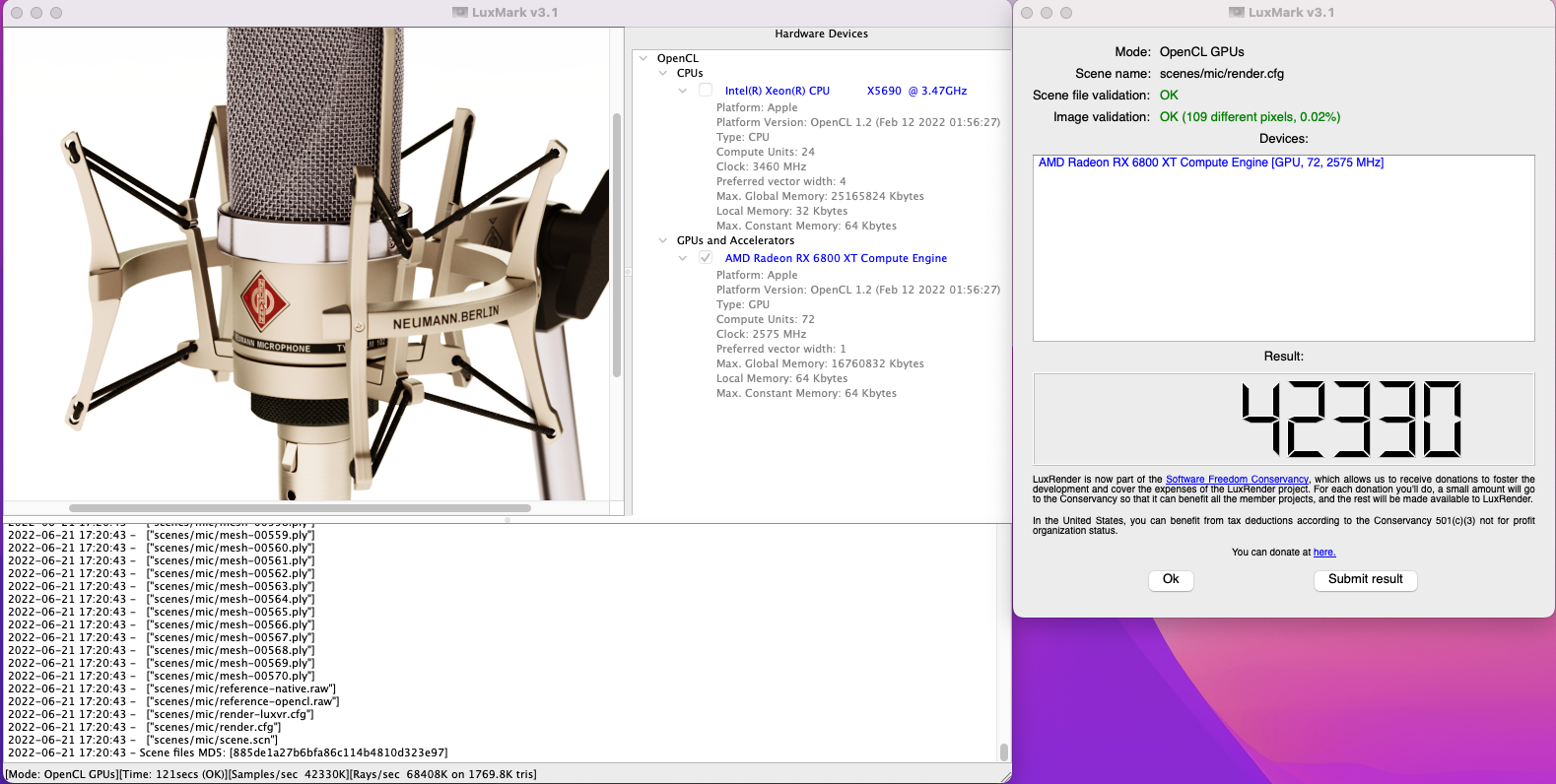This screenshot has height=784, width=1556.
Task: Click the rendered microphone image
Action: tap(306, 263)
